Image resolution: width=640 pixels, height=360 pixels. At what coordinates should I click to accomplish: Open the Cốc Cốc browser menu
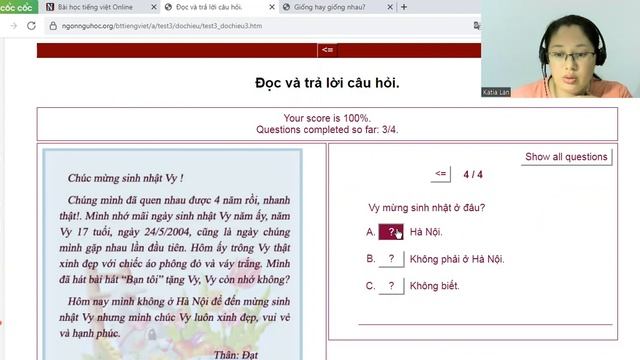pos(18,7)
